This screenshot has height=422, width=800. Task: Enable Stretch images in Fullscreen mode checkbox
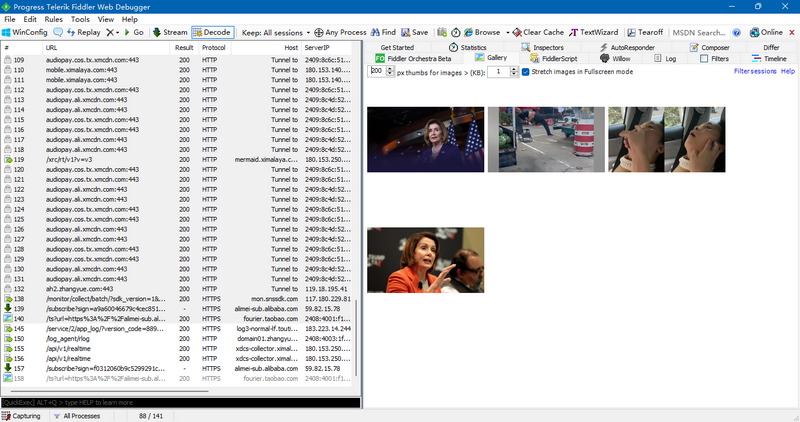click(526, 72)
